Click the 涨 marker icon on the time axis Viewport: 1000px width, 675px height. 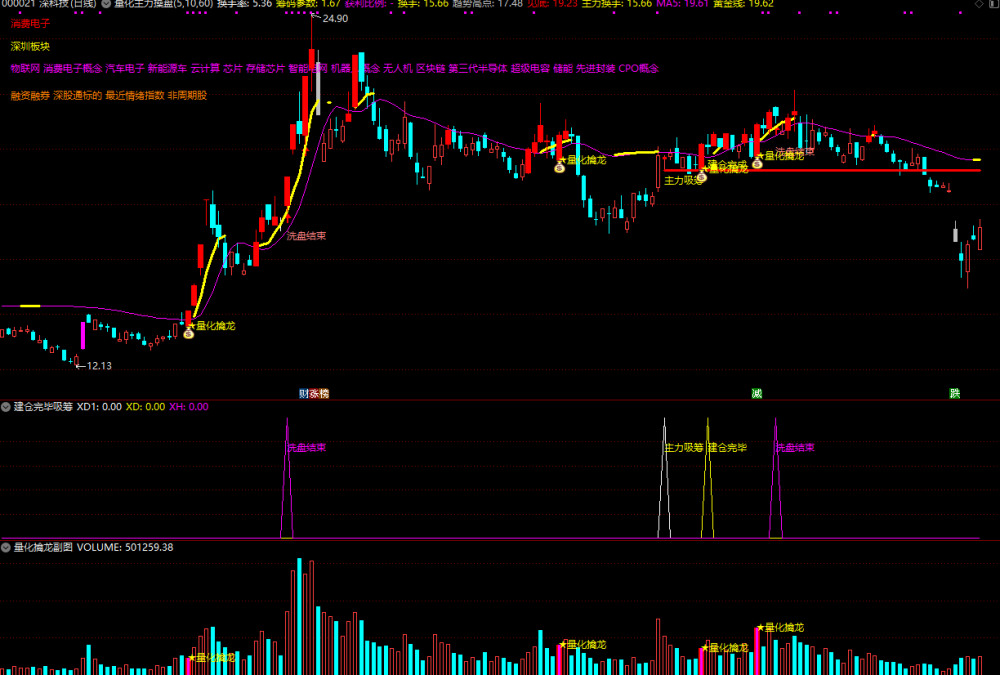tap(314, 394)
